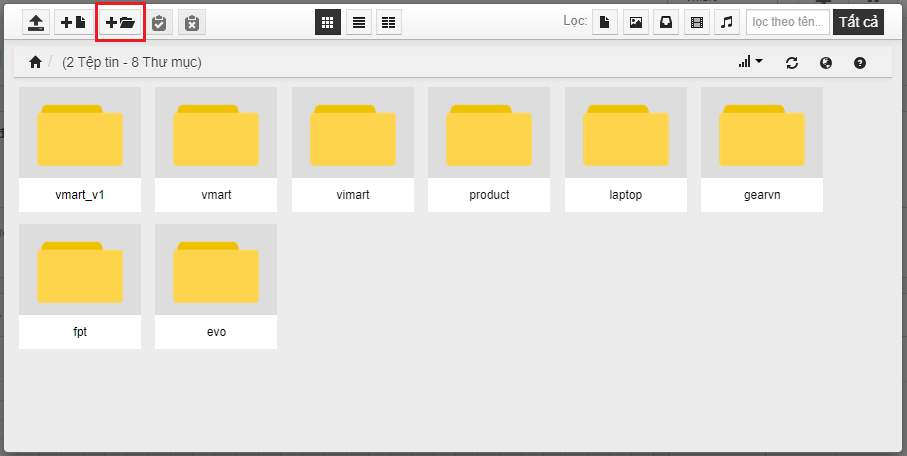Click the globe language icon
Screen dimensions: 907x456
click(826, 62)
